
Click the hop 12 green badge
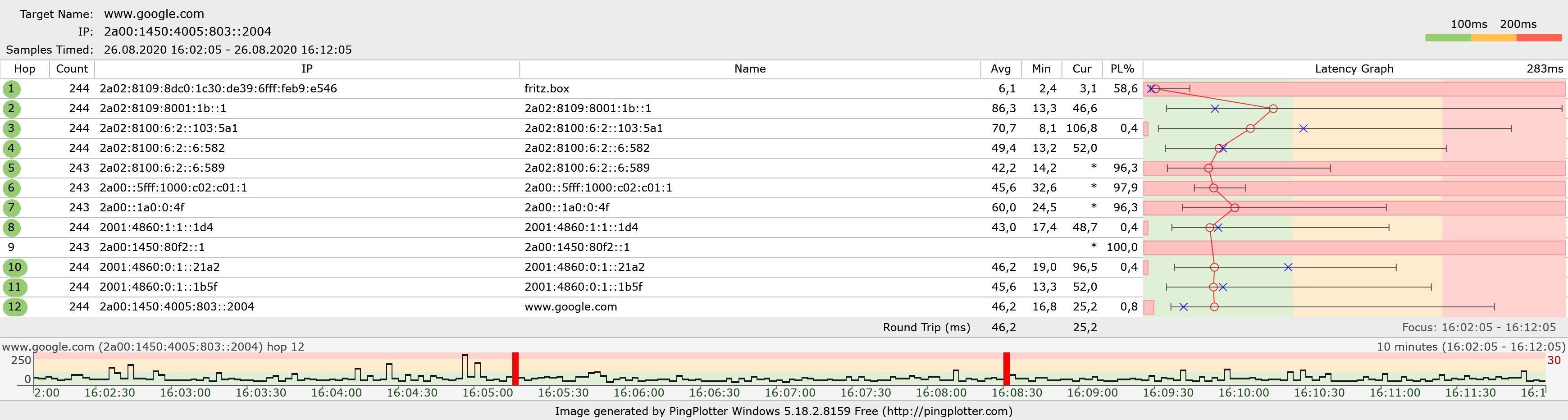(14, 307)
